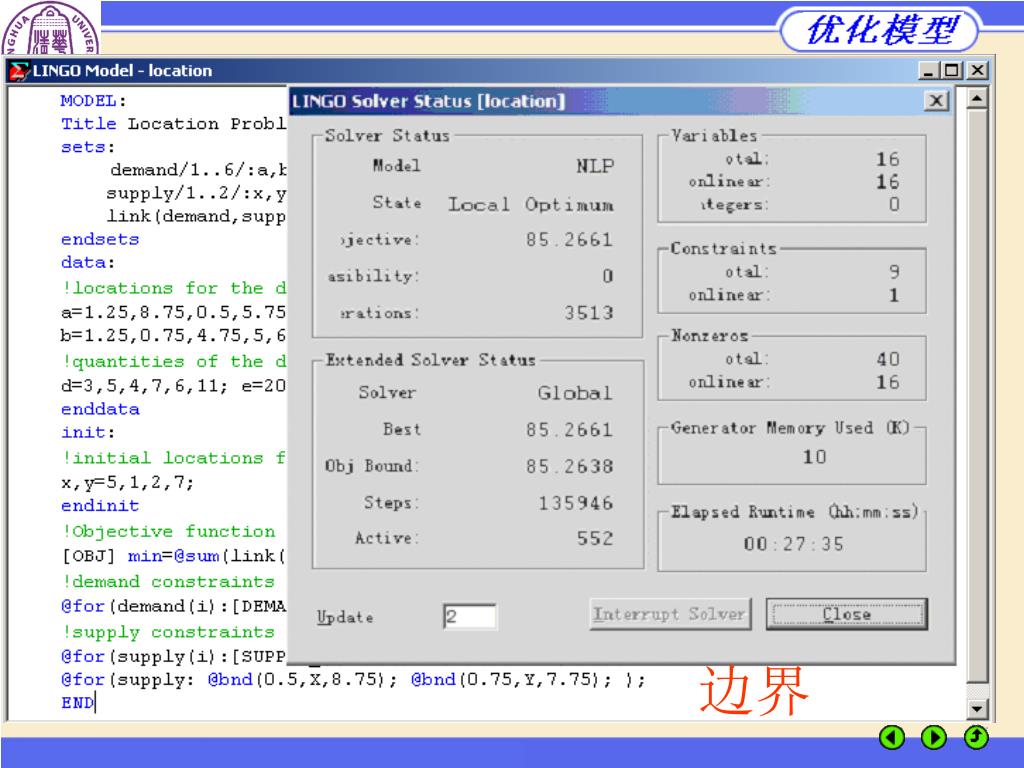Click the '[OBJ] min=@sum' code line
This screenshot has height=768, width=1024.
[173, 556]
